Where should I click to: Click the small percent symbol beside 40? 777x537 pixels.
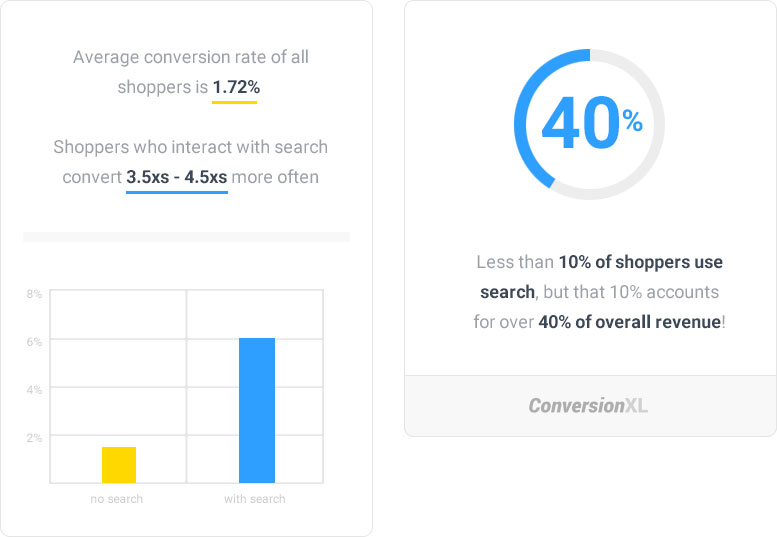633,121
